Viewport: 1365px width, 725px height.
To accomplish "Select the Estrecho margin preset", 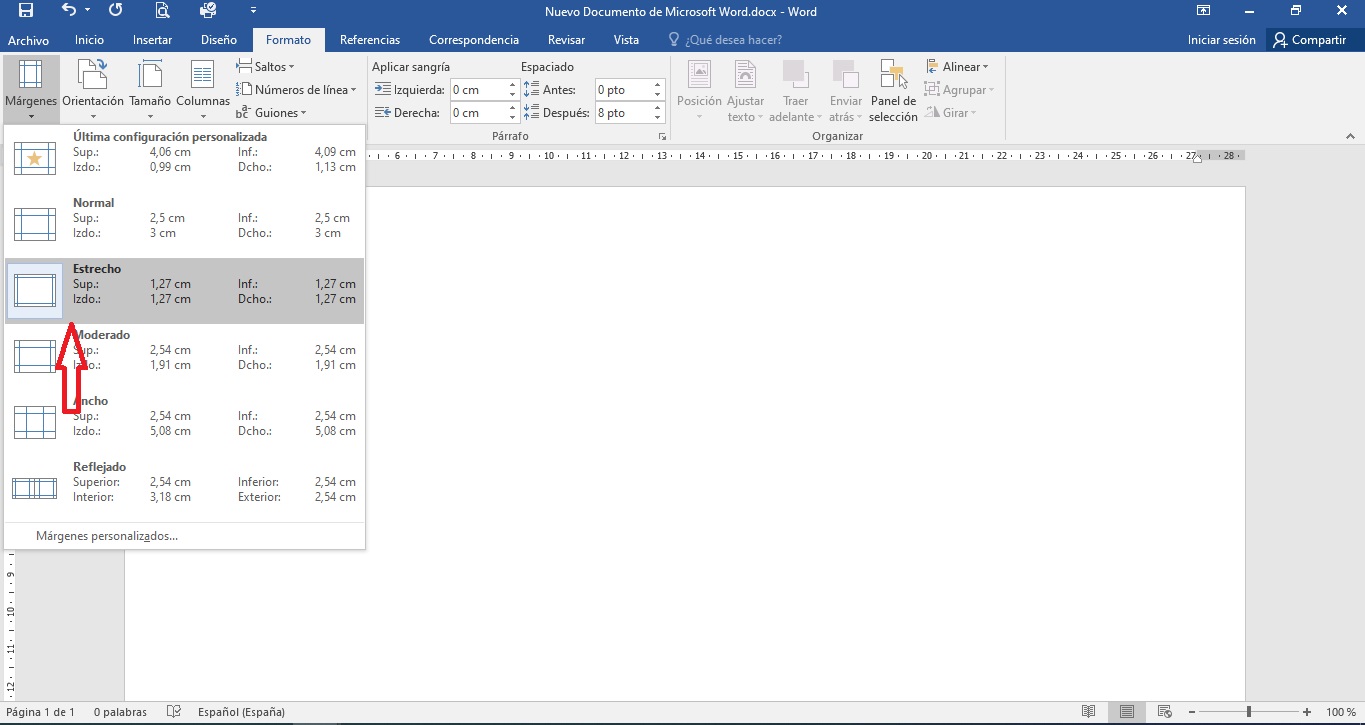I will (185, 290).
